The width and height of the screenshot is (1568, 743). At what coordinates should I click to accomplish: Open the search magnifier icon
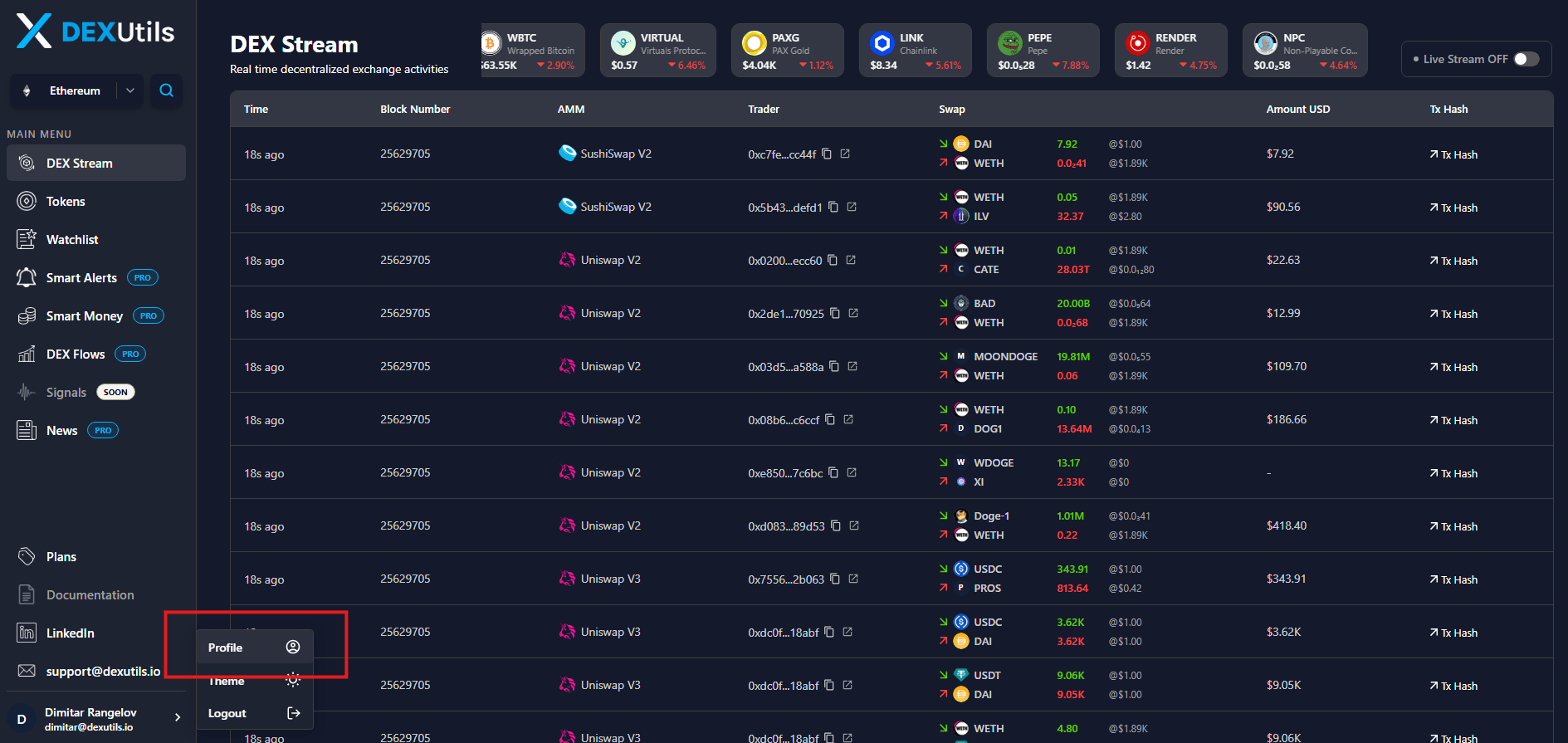click(x=166, y=90)
